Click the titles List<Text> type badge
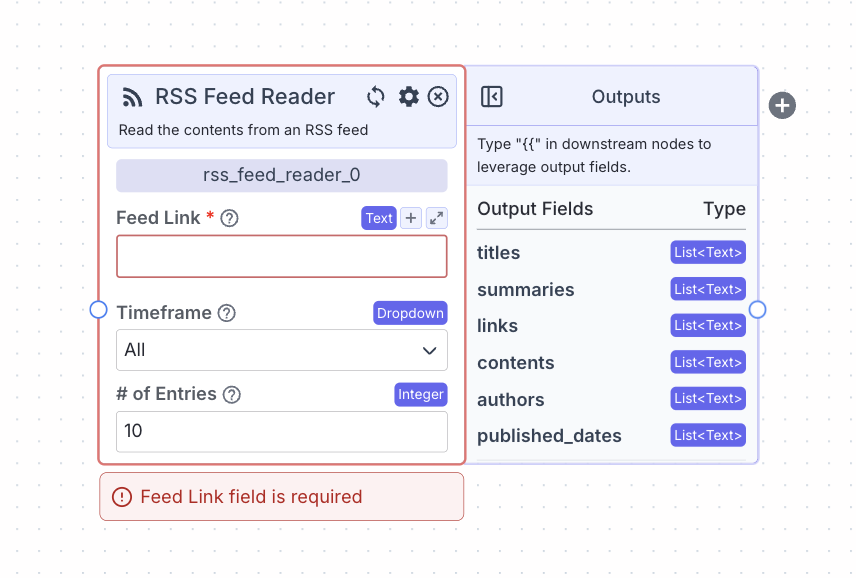 coord(708,252)
